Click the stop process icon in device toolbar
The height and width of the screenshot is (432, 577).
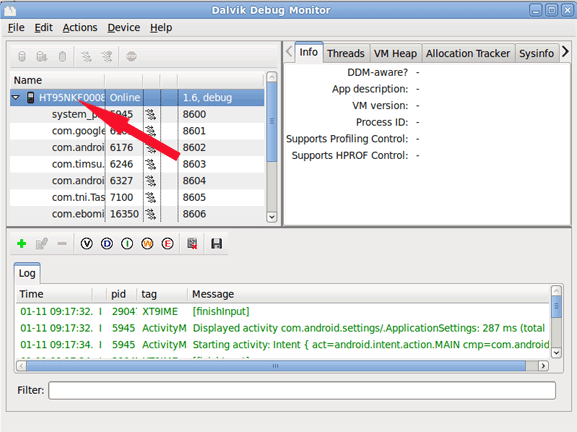(131, 56)
